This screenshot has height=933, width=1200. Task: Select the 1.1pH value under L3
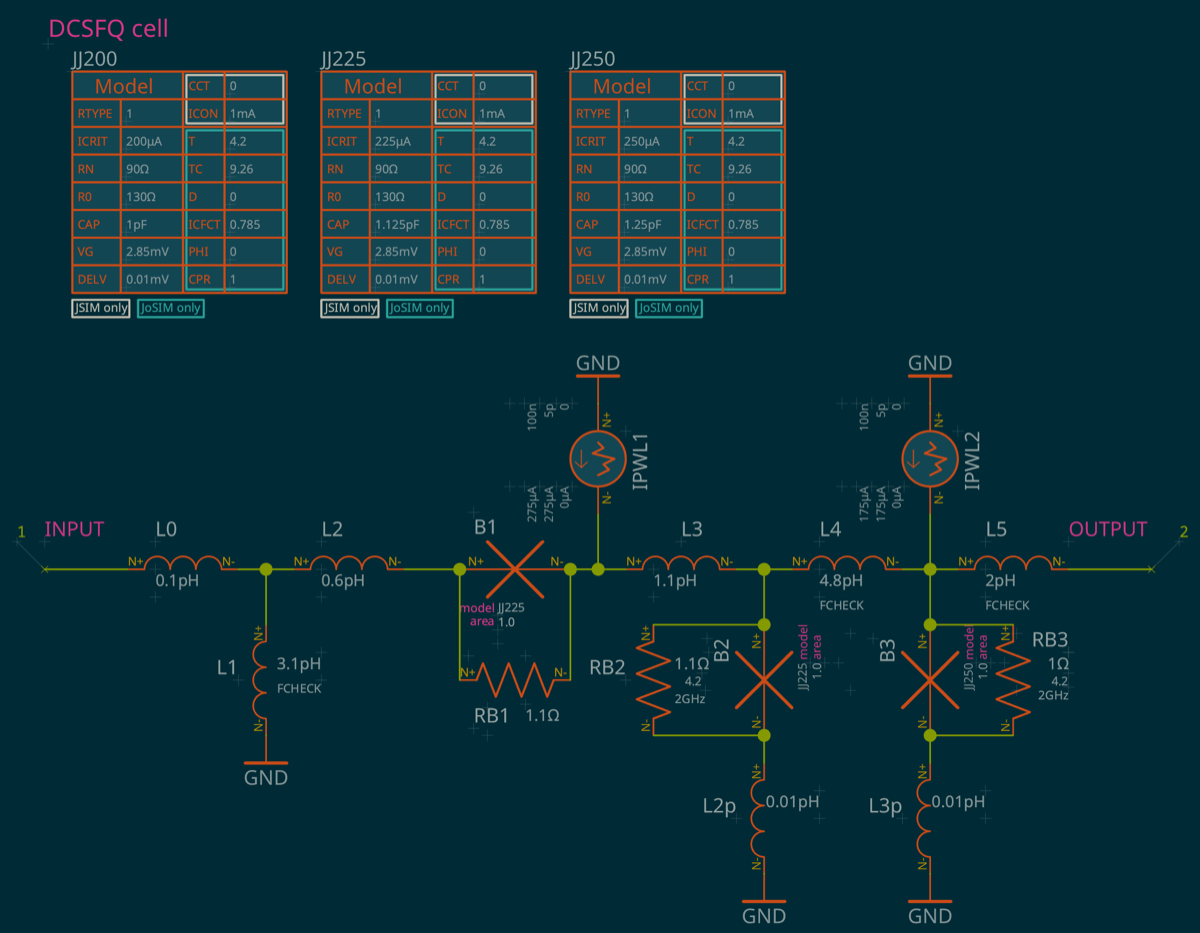pyautogui.click(x=674, y=580)
